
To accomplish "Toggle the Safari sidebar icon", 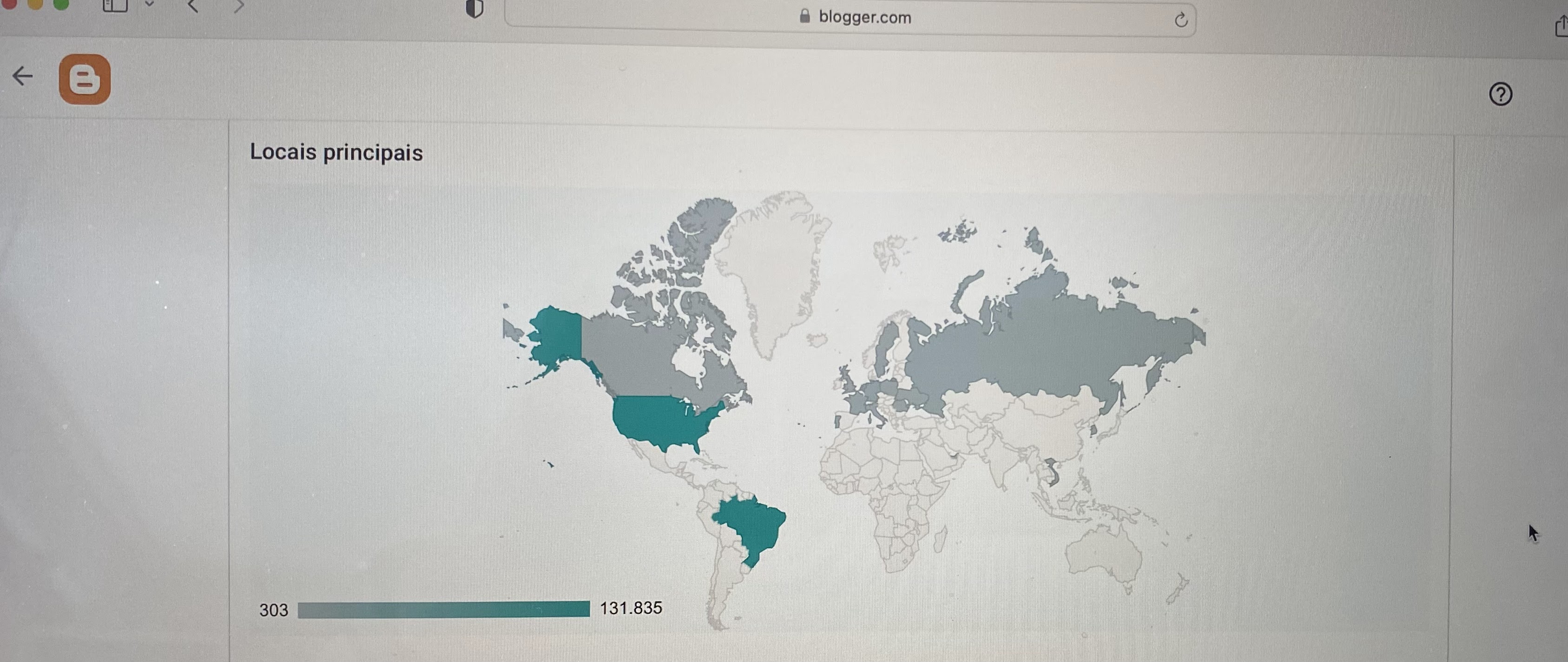I will pyautogui.click(x=114, y=6).
